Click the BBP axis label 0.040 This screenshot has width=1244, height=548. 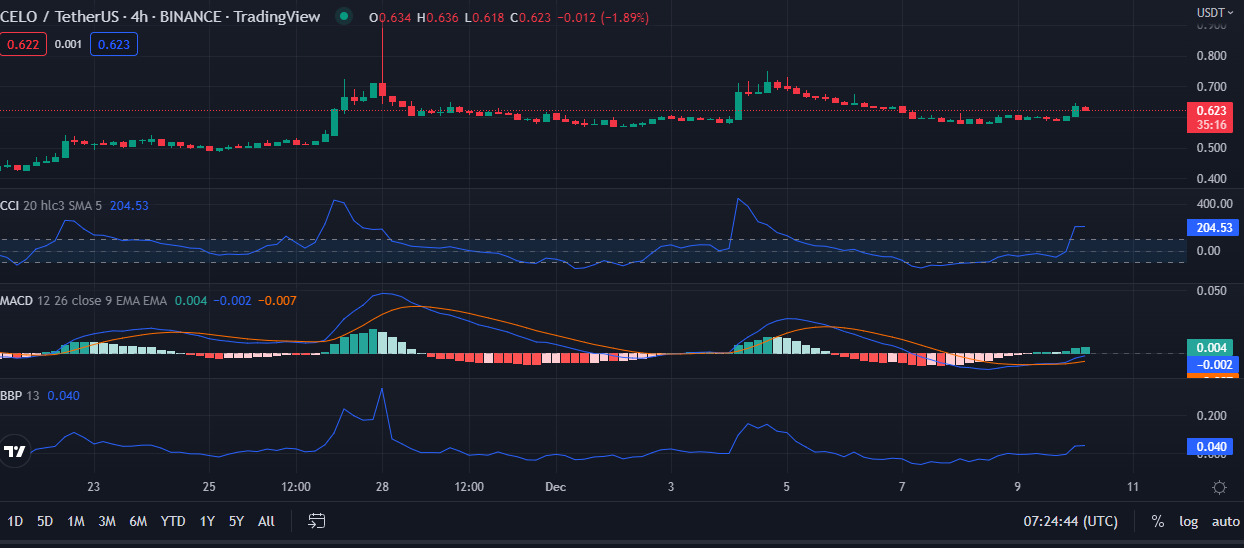pos(1211,446)
